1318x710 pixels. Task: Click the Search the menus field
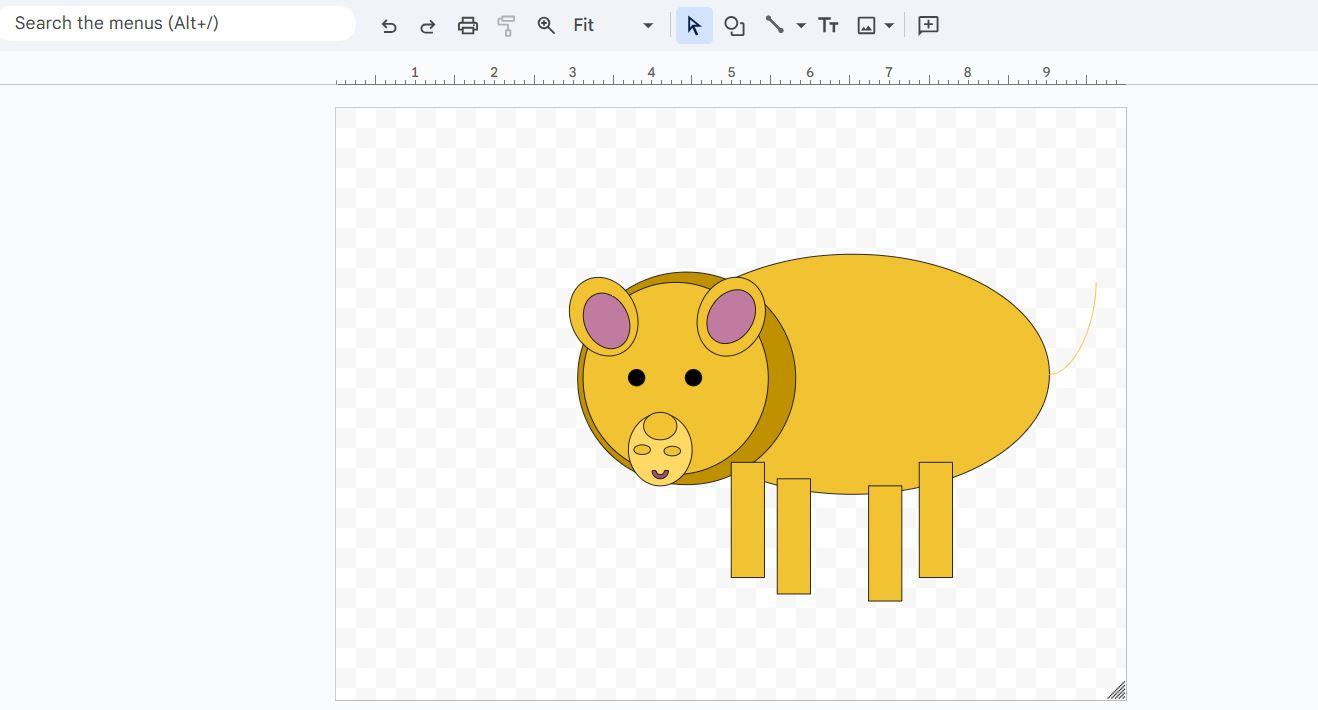point(178,23)
